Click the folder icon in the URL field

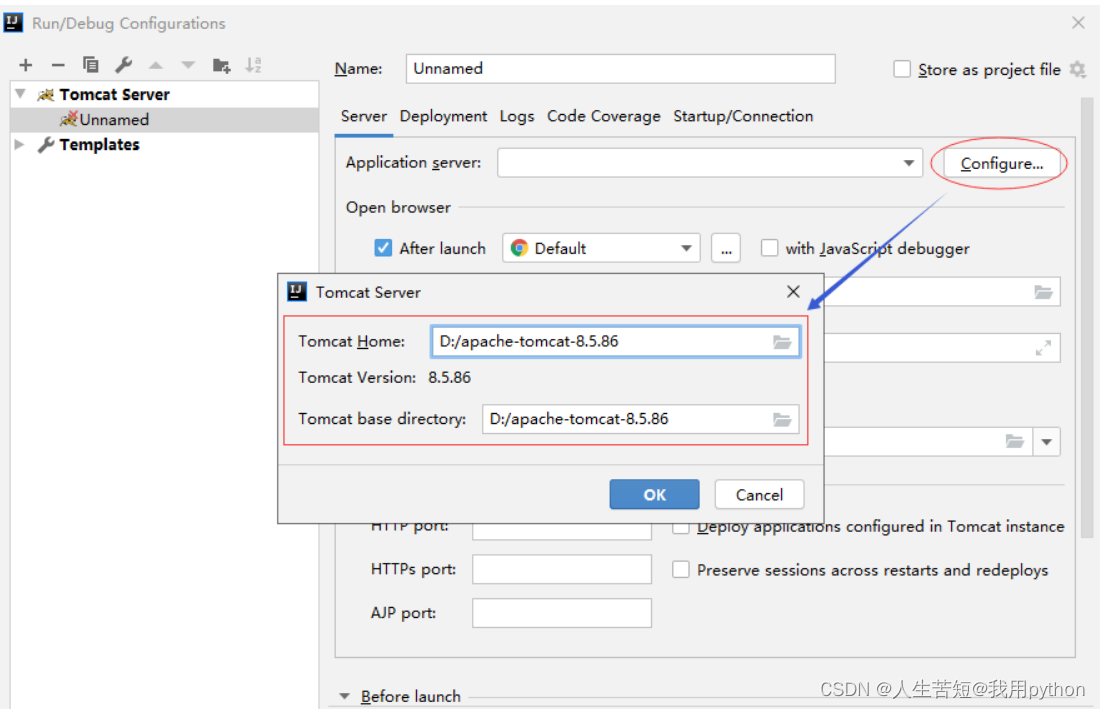tap(1043, 292)
